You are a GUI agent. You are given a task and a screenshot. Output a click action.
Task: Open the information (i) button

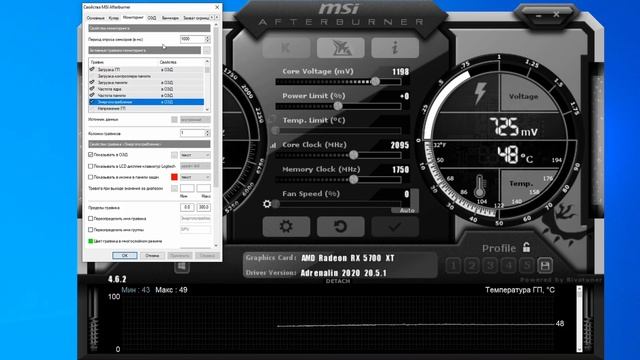(x=395, y=48)
